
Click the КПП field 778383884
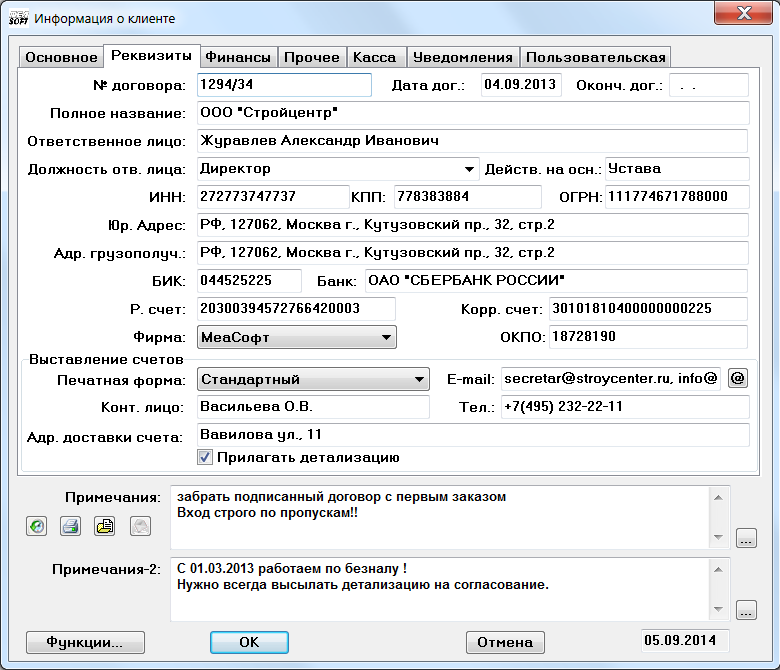[468, 197]
